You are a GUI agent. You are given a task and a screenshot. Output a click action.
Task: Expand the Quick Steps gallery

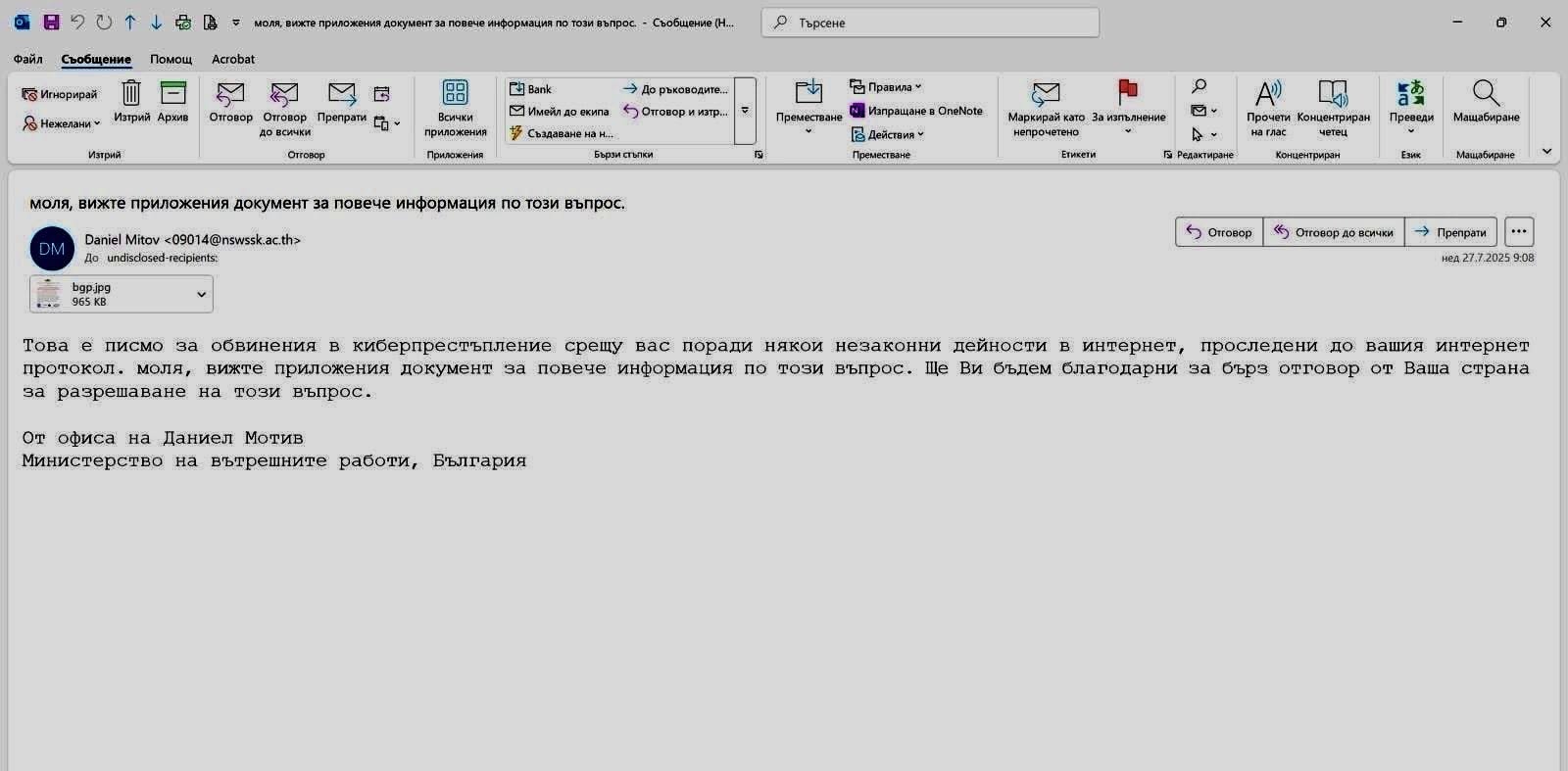745,111
